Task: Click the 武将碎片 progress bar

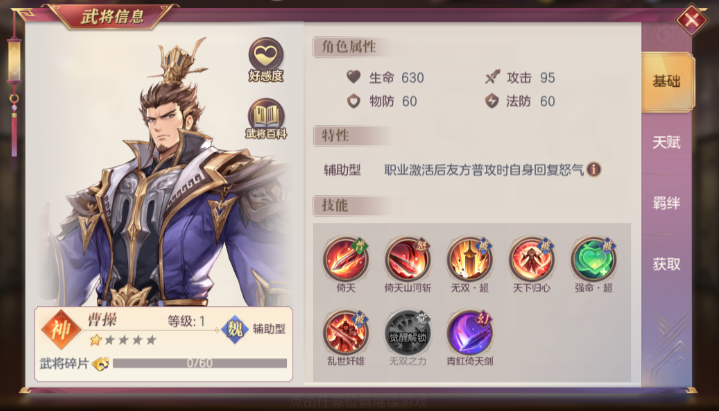Action: coord(200,363)
